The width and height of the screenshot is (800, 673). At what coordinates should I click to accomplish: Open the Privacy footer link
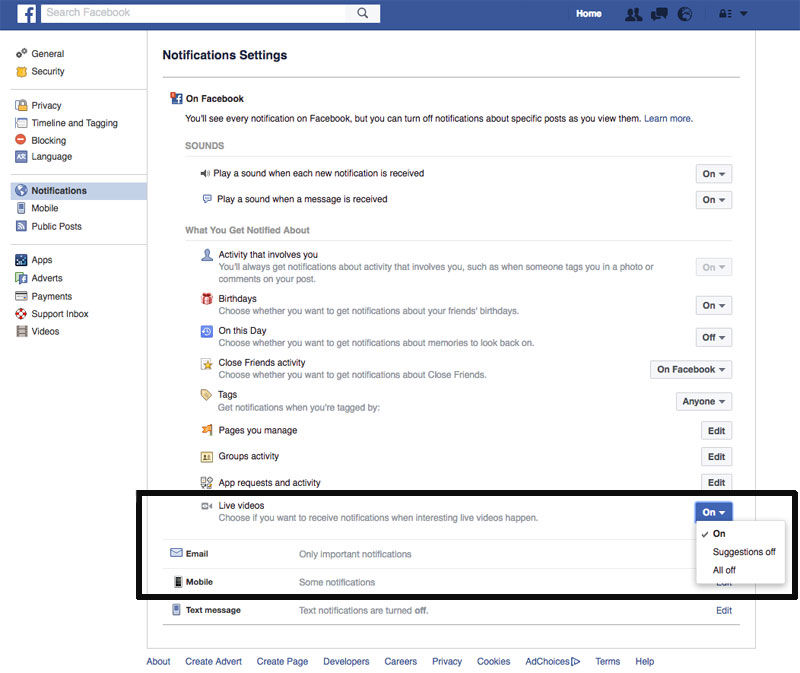pyautogui.click(x=446, y=661)
